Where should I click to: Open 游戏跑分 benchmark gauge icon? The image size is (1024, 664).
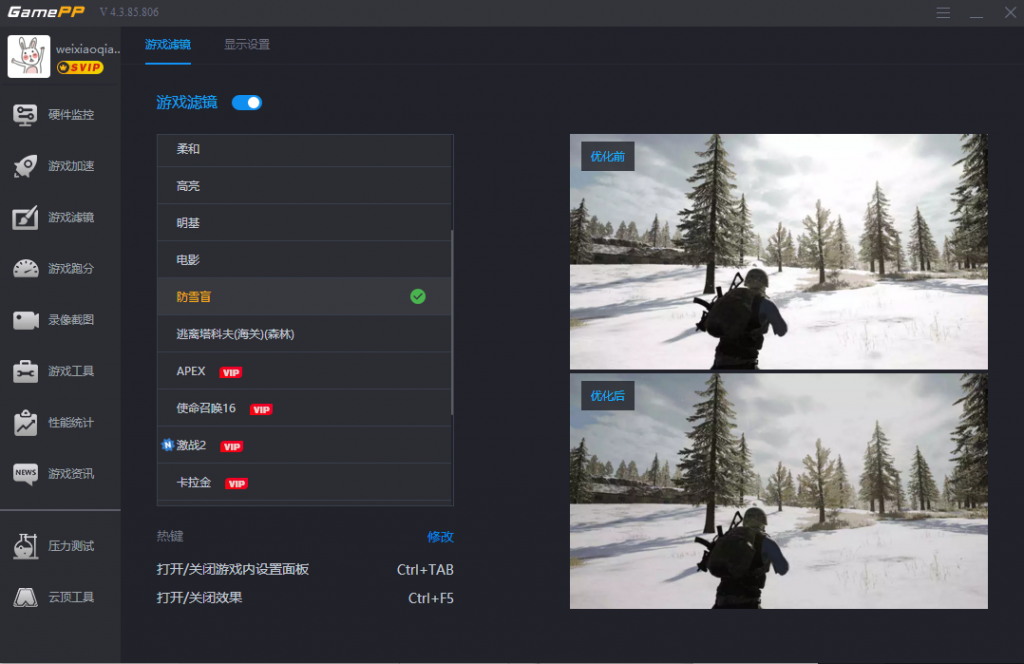tap(25, 268)
